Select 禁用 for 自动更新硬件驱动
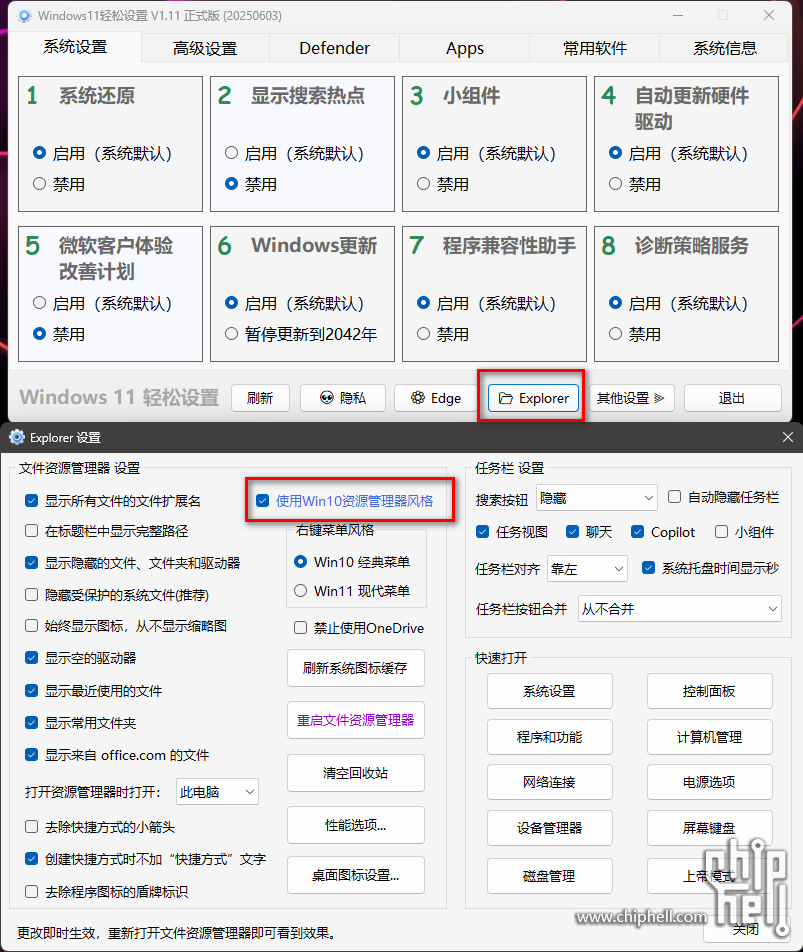 615,184
